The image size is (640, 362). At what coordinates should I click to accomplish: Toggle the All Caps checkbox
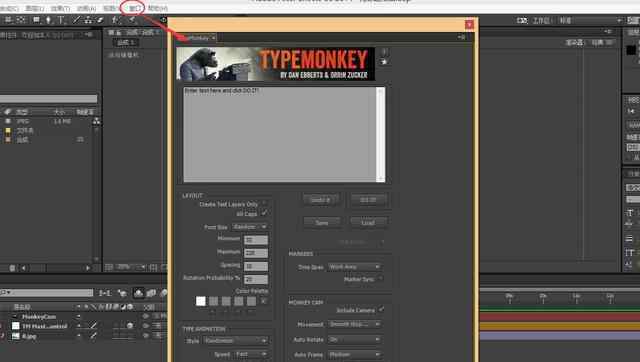(x=264, y=213)
